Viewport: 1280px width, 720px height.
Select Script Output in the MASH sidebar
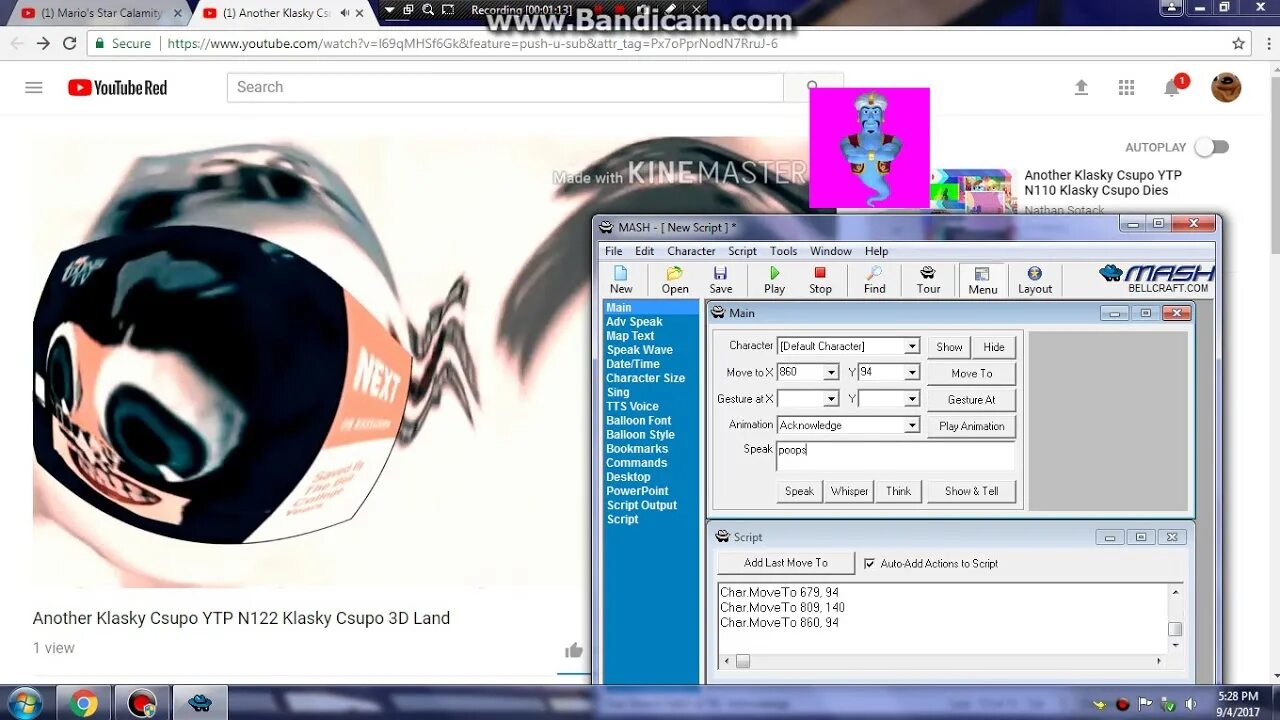(x=641, y=505)
